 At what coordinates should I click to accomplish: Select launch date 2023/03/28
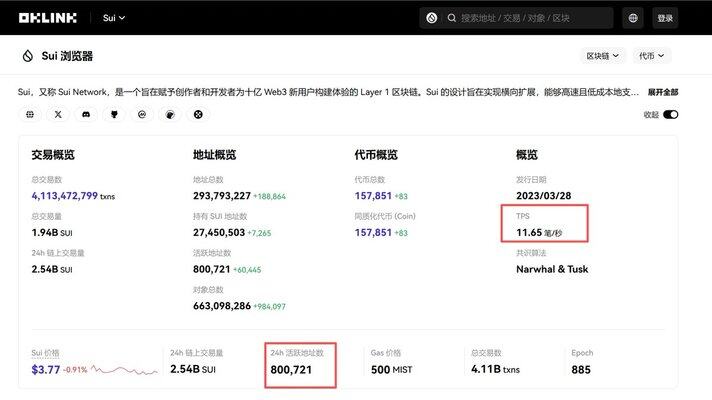pos(544,196)
